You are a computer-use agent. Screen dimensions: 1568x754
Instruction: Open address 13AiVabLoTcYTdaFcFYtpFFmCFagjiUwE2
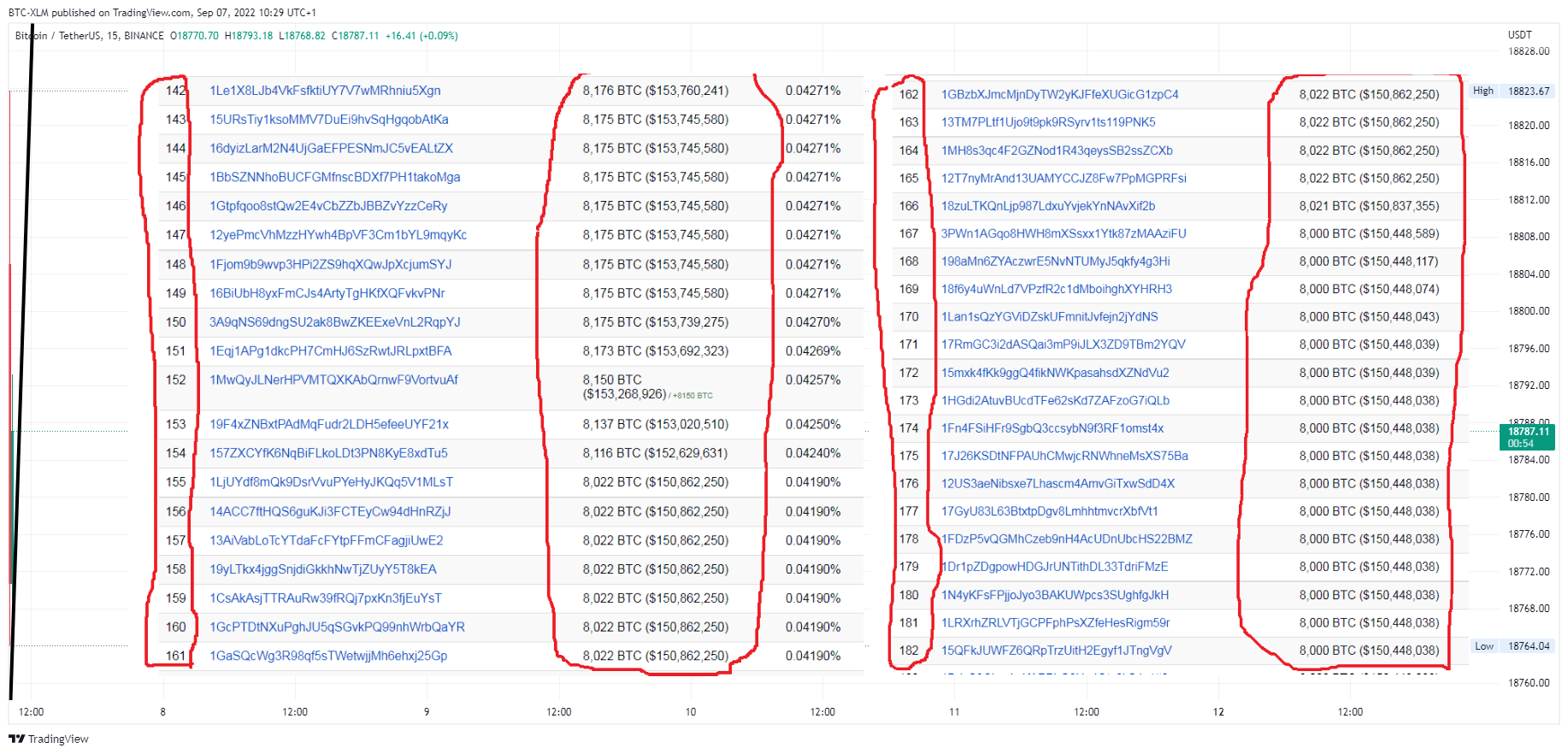(x=326, y=540)
